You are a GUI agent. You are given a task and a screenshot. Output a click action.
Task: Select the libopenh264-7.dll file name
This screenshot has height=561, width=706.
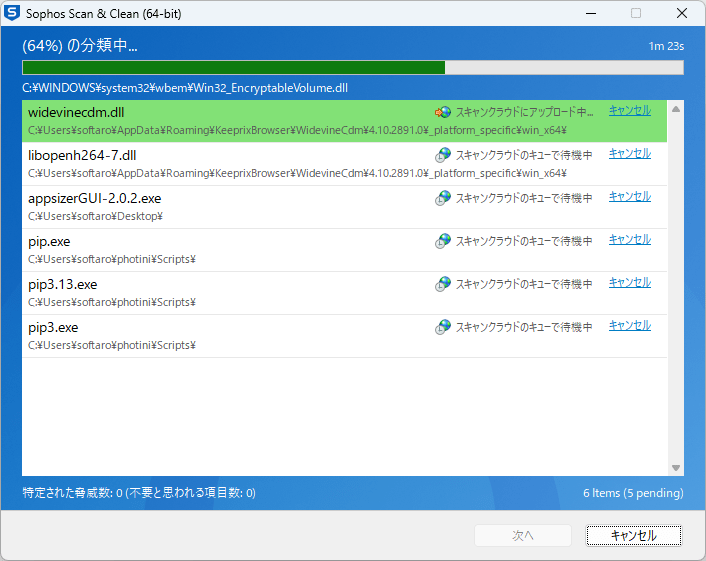point(82,155)
